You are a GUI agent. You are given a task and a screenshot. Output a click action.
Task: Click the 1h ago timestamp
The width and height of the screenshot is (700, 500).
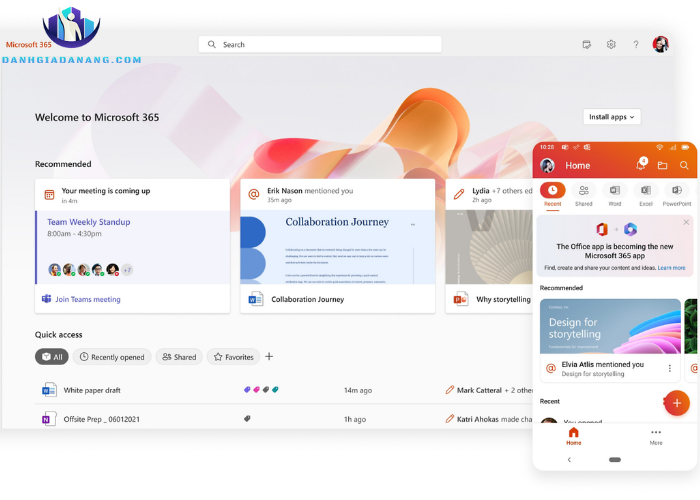tap(355, 419)
